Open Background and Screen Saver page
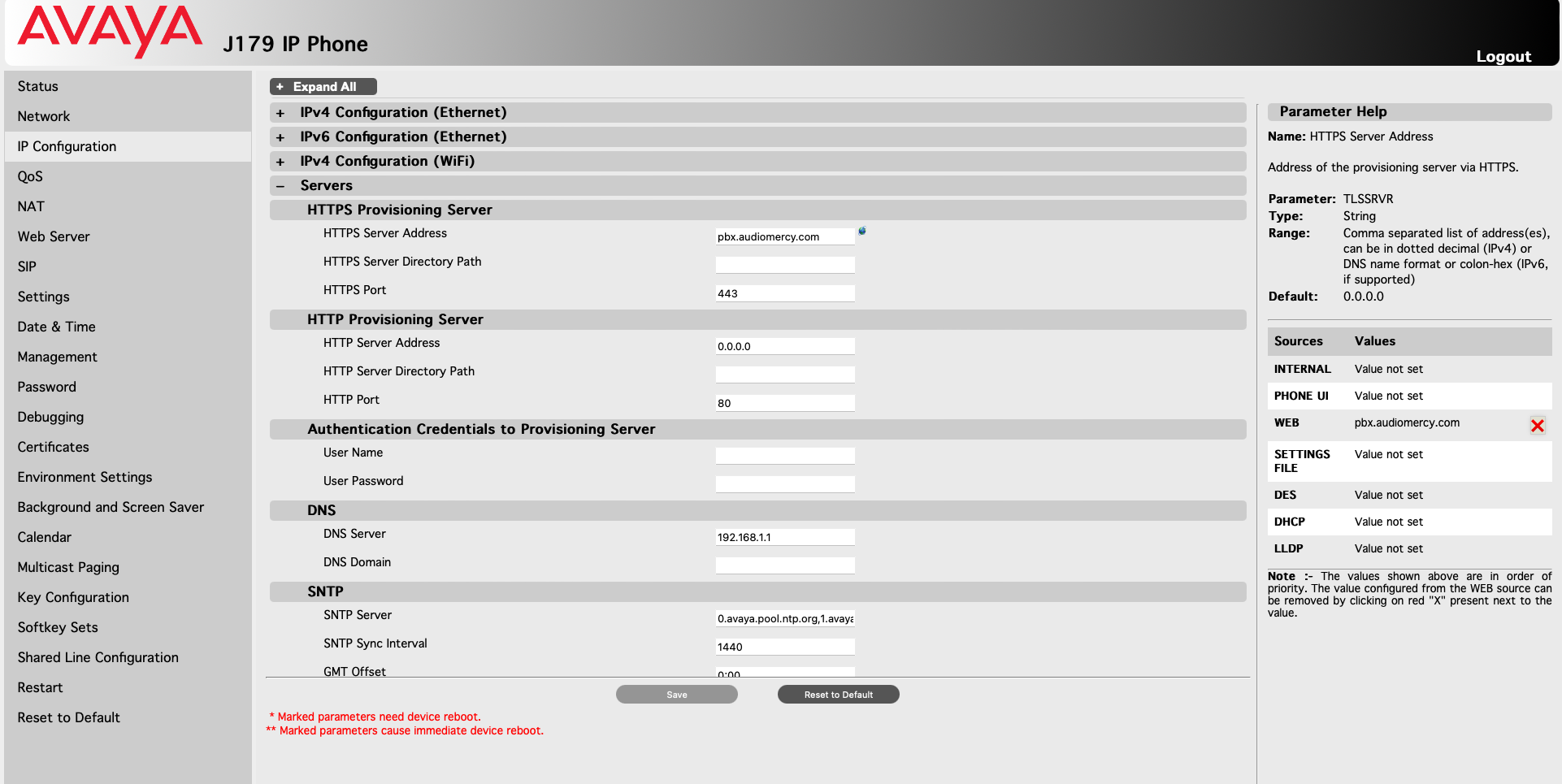The image size is (1562, 784). pyautogui.click(x=128, y=507)
